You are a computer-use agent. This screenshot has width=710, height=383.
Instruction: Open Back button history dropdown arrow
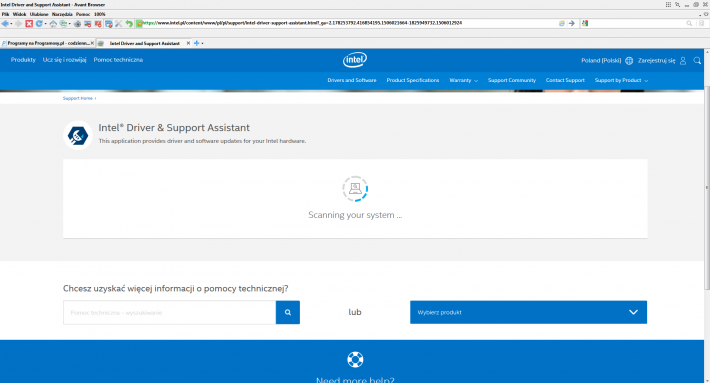coord(11,24)
